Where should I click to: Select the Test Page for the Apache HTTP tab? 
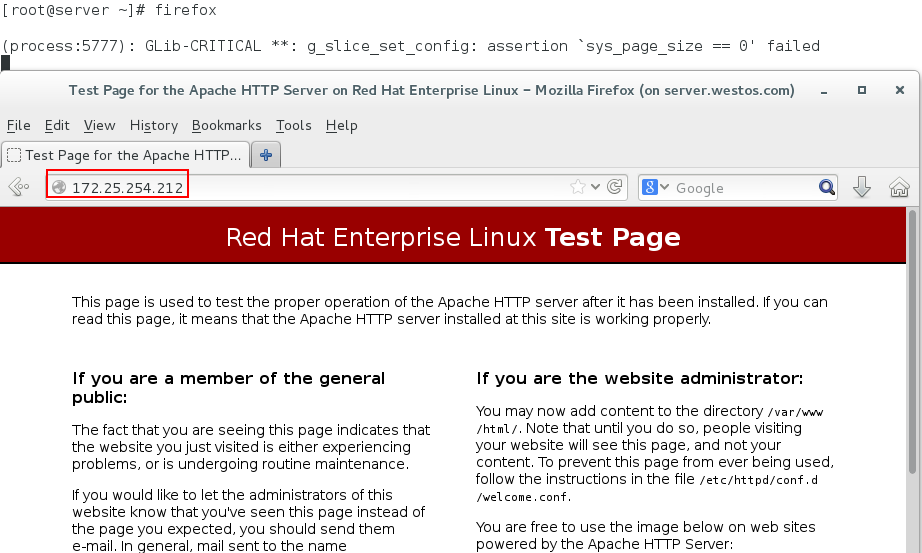pos(126,155)
